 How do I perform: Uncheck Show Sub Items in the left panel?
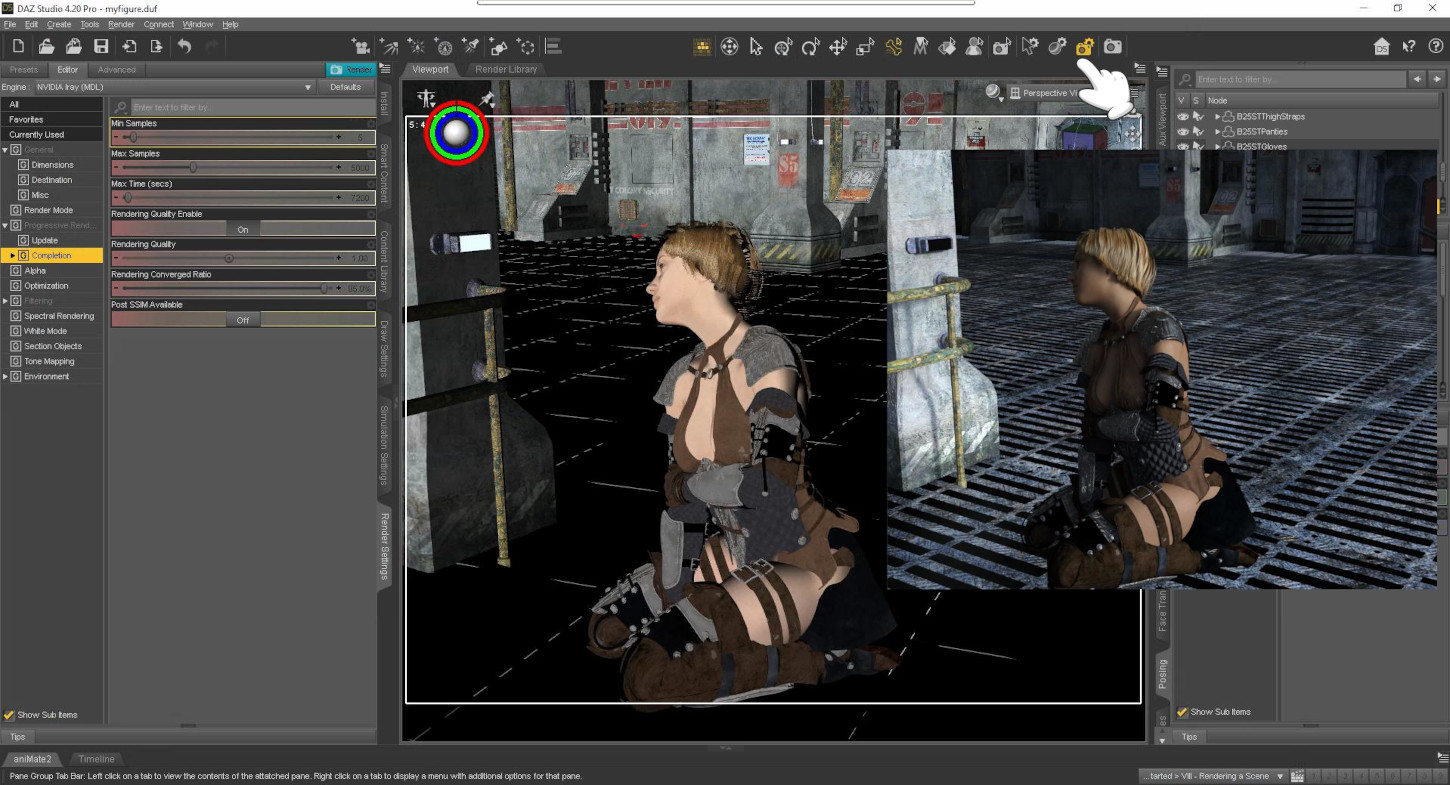coord(8,714)
